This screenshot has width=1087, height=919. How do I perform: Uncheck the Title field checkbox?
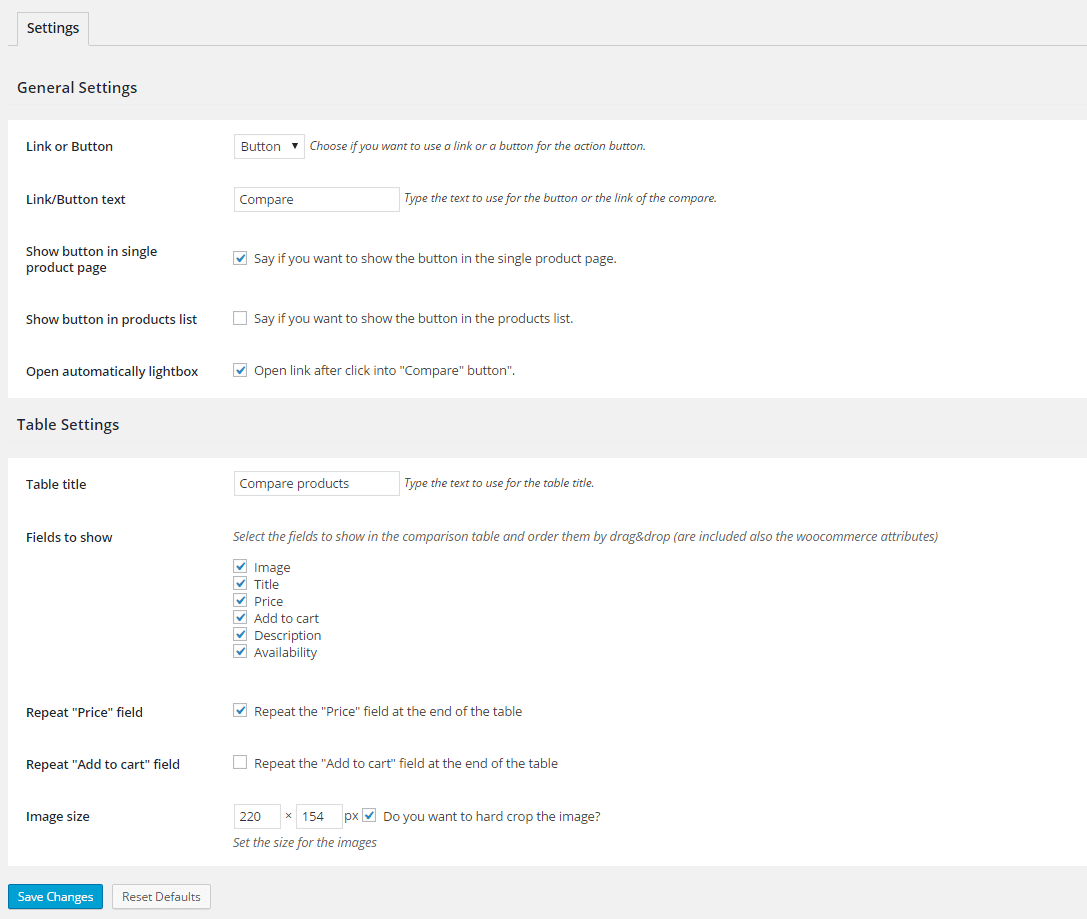click(240, 583)
